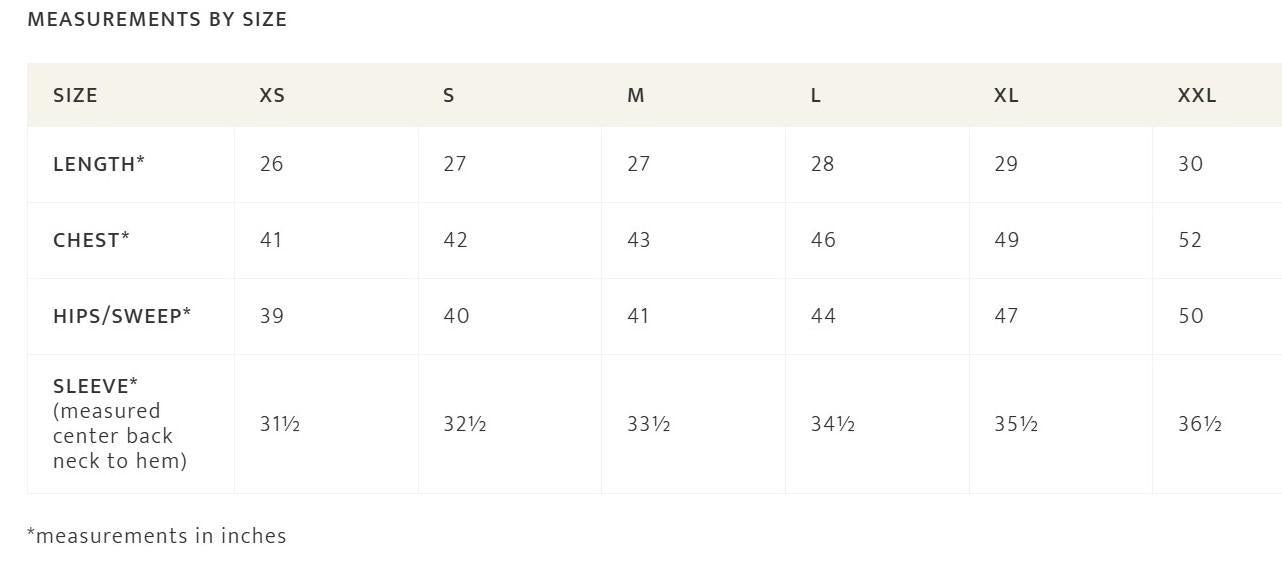Select the chest value 52 for XXL
The width and height of the screenshot is (1282, 564).
pyautogui.click(x=1190, y=240)
